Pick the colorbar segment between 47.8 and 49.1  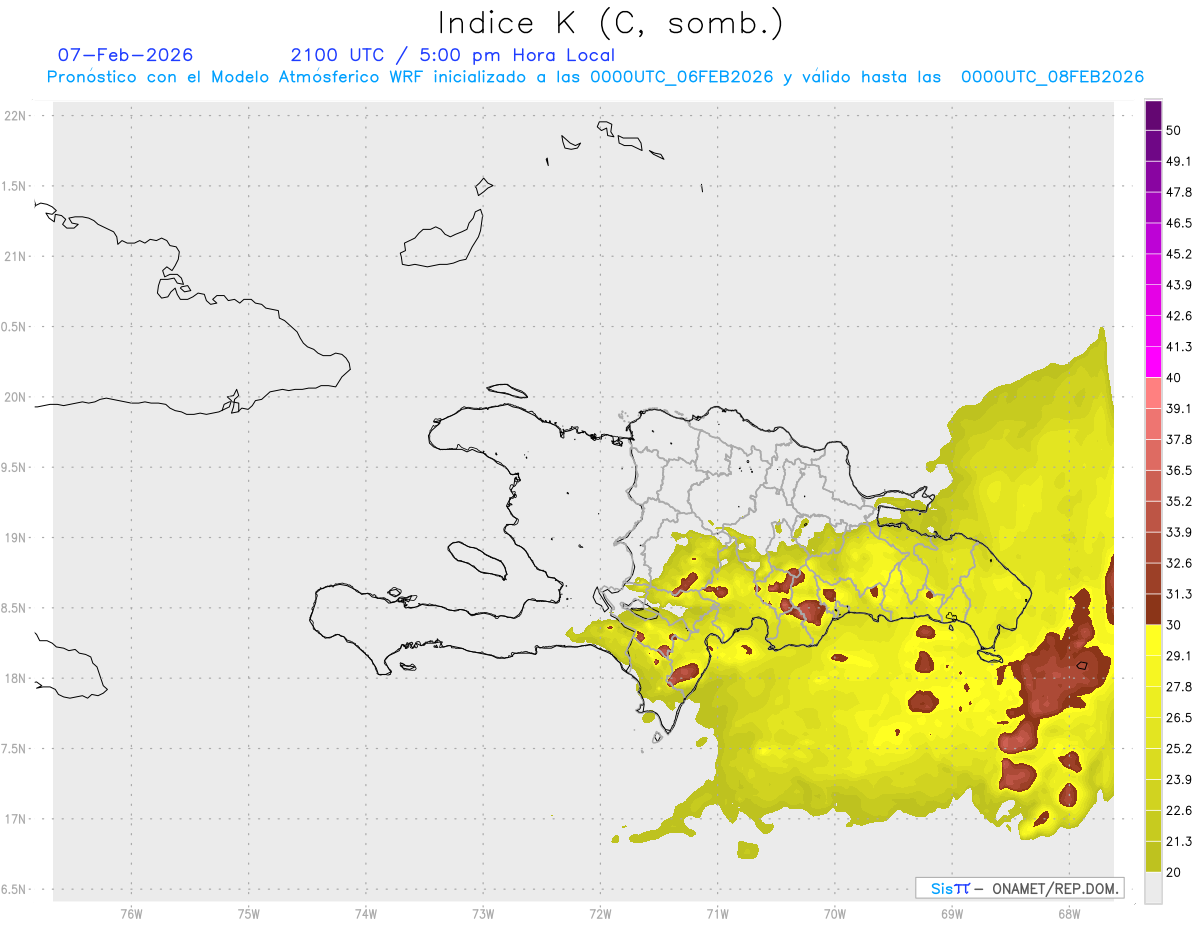click(x=1153, y=177)
